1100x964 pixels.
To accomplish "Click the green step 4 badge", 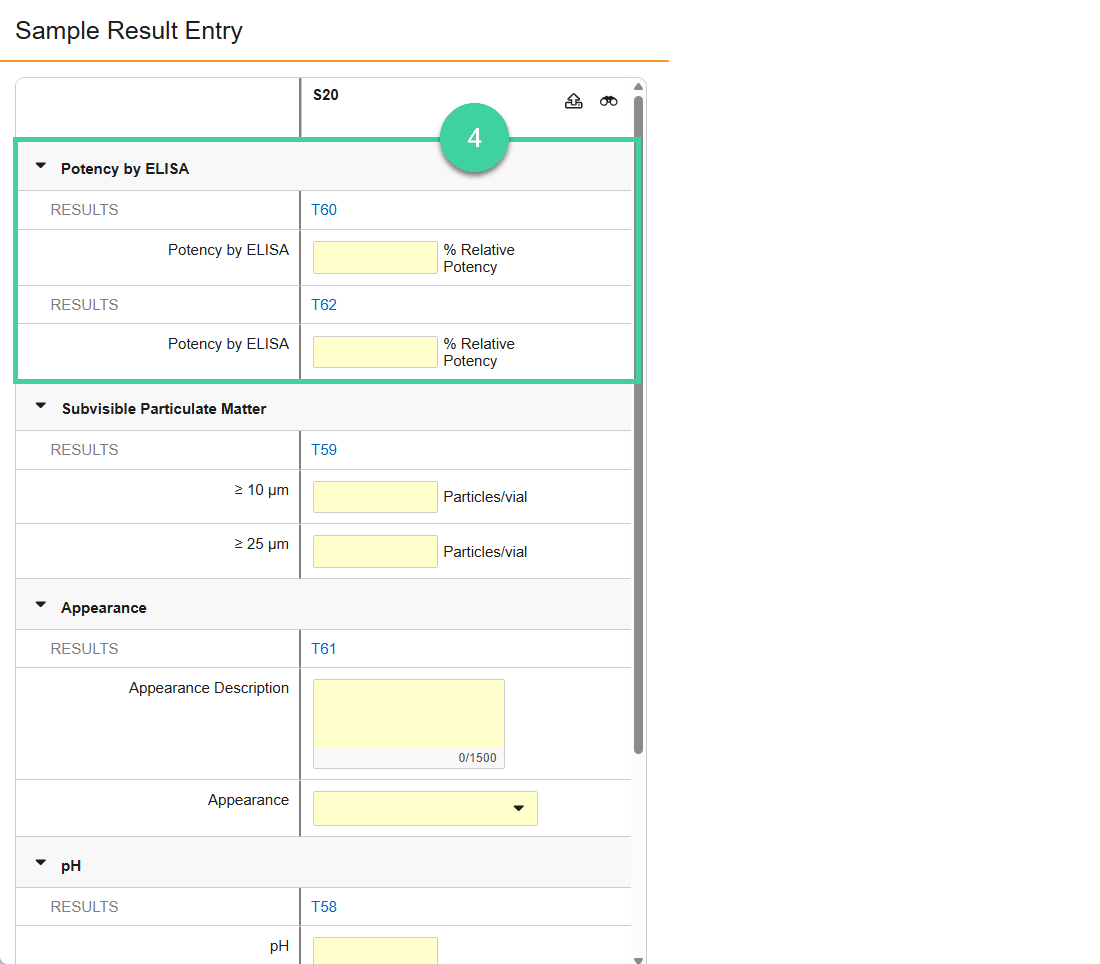I will coord(474,137).
